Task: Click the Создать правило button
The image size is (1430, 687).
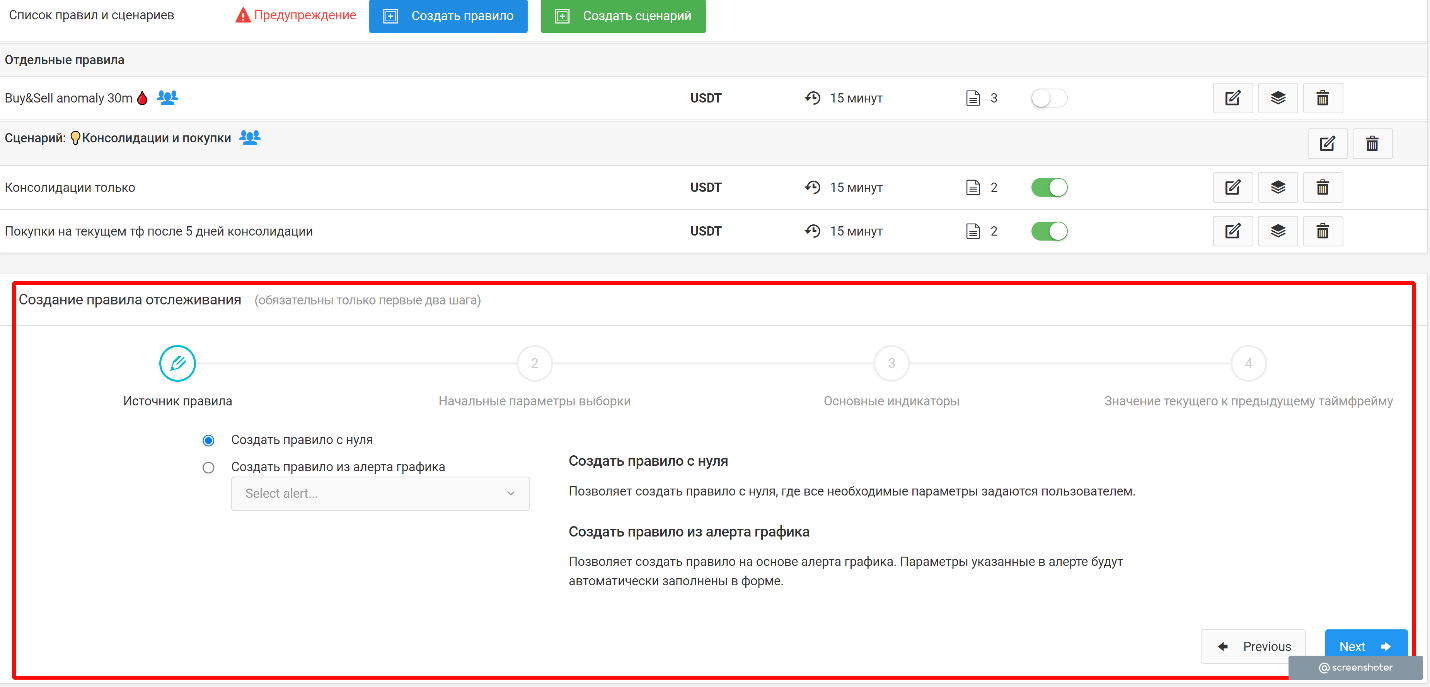Action: (448, 16)
